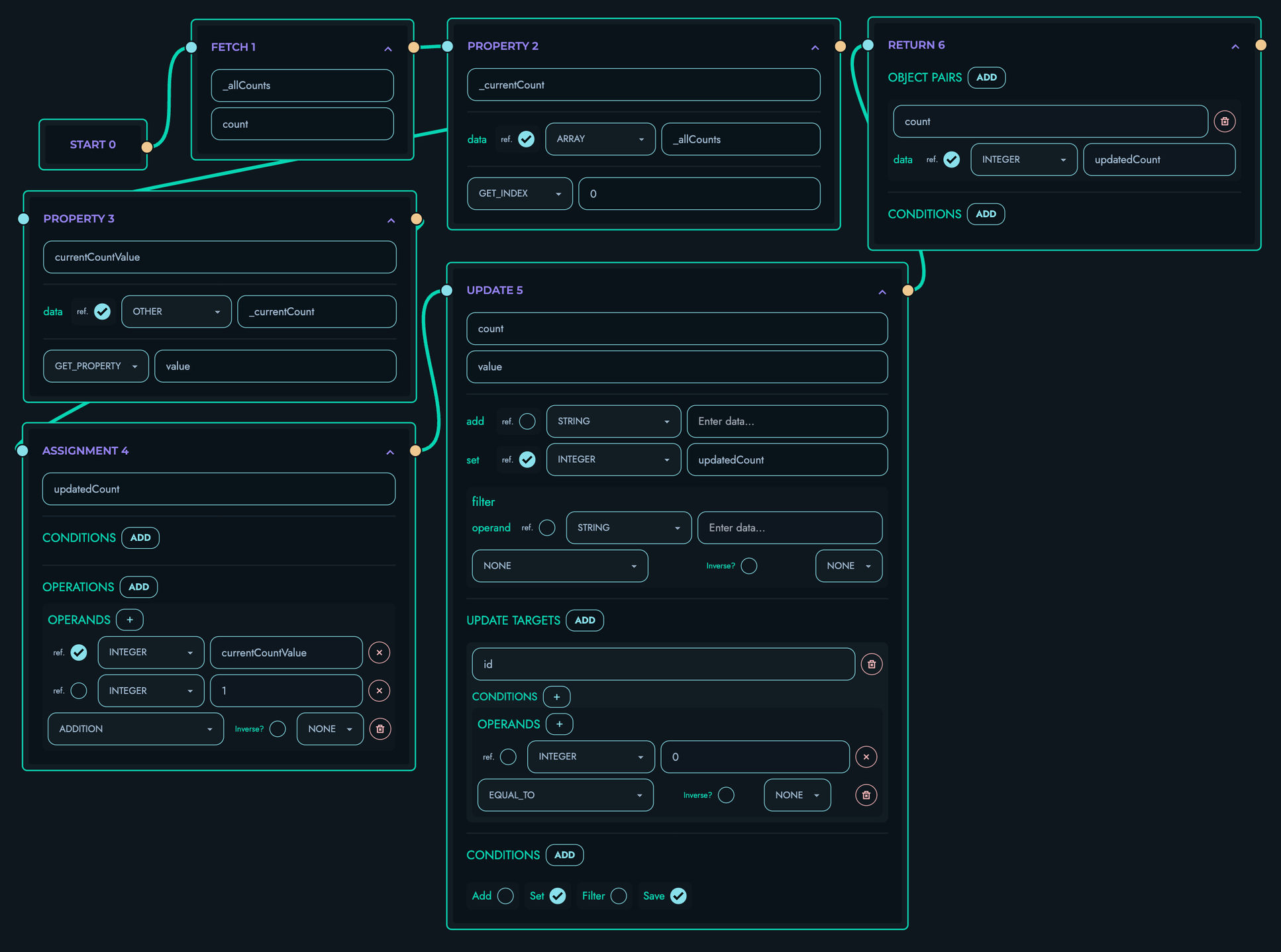The height and width of the screenshot is (952, 1281).
Task: Click the ASSIGNMENT 4 input connector
Action: [x=23, y=451]
